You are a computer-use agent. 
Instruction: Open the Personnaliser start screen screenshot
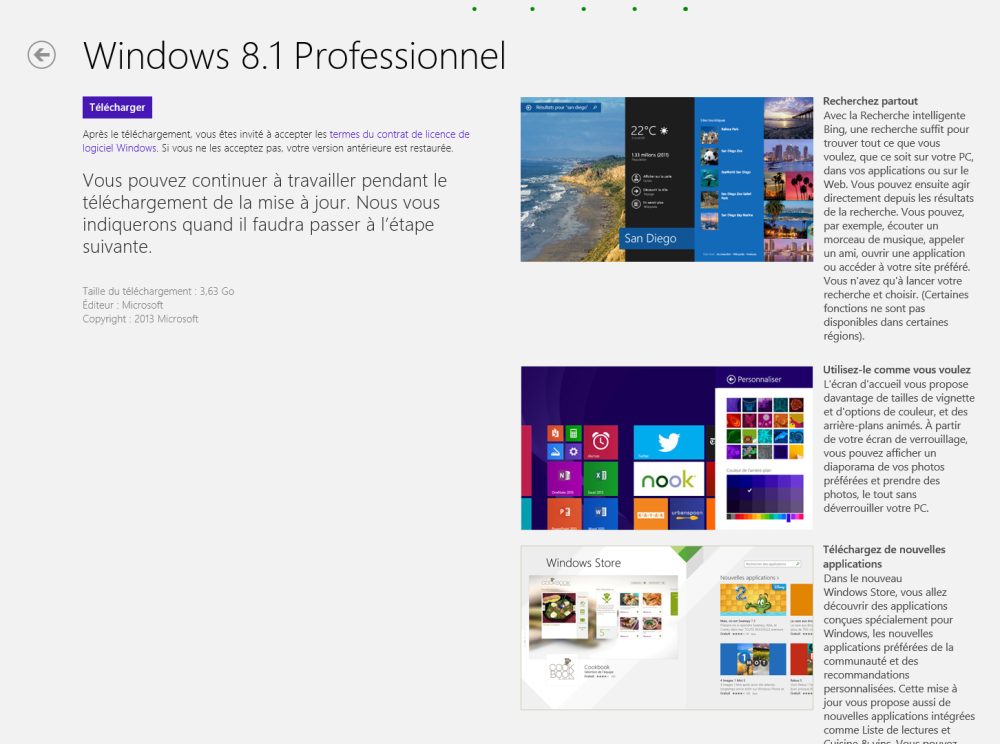tap(666, 448)
